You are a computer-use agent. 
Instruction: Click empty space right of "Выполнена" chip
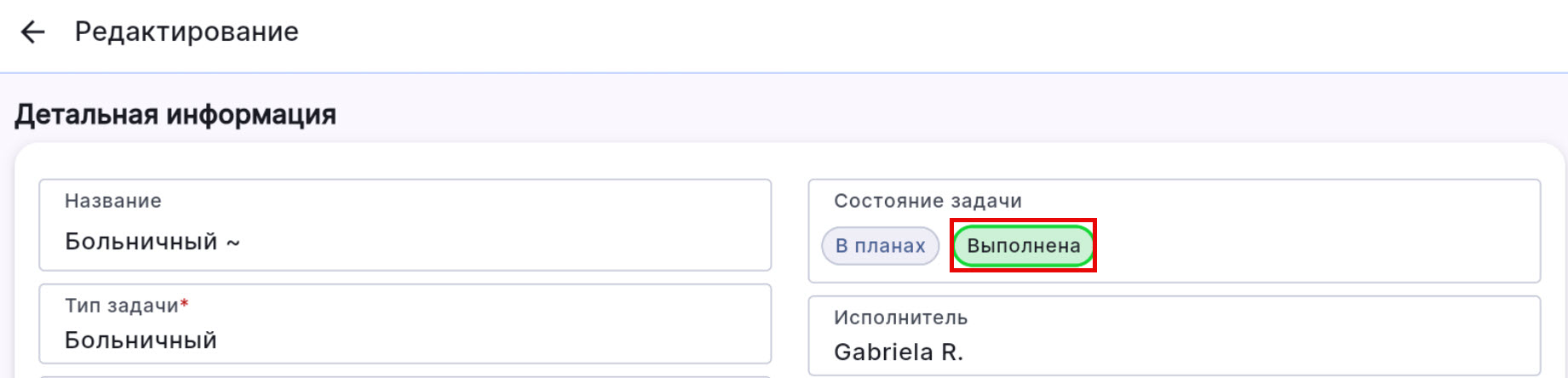pyautogui.click(x=1312, y=246)
